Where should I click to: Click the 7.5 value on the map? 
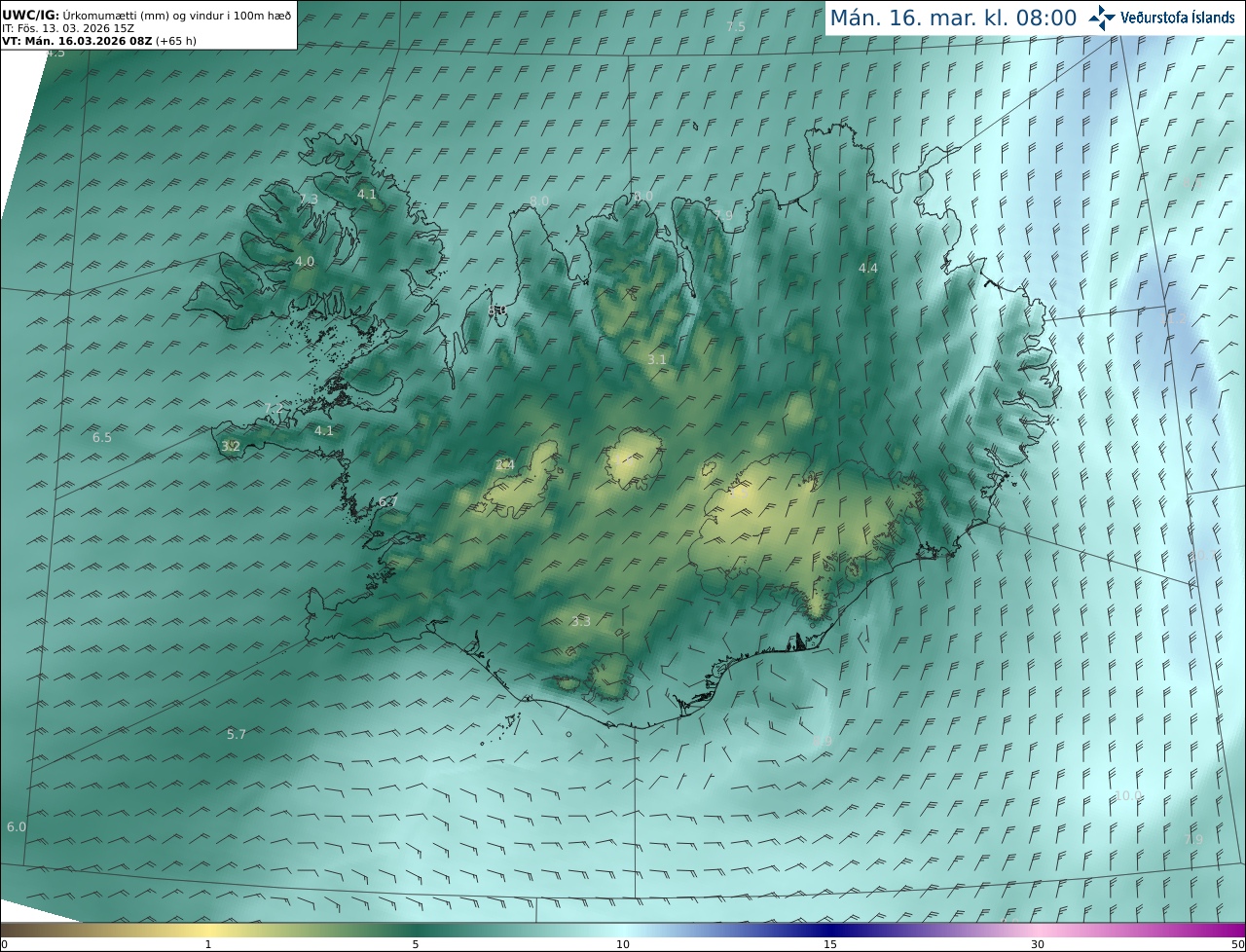click(x=736, y=26)
